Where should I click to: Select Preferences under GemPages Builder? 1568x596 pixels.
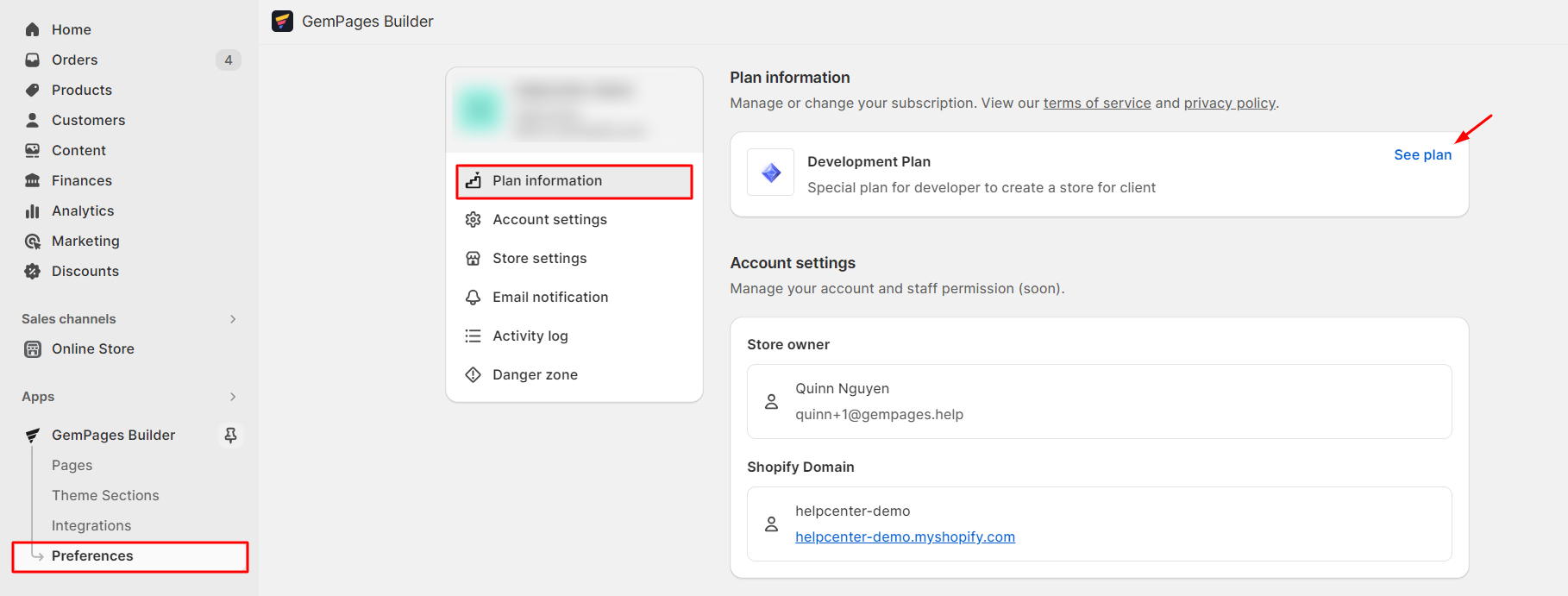92,556
